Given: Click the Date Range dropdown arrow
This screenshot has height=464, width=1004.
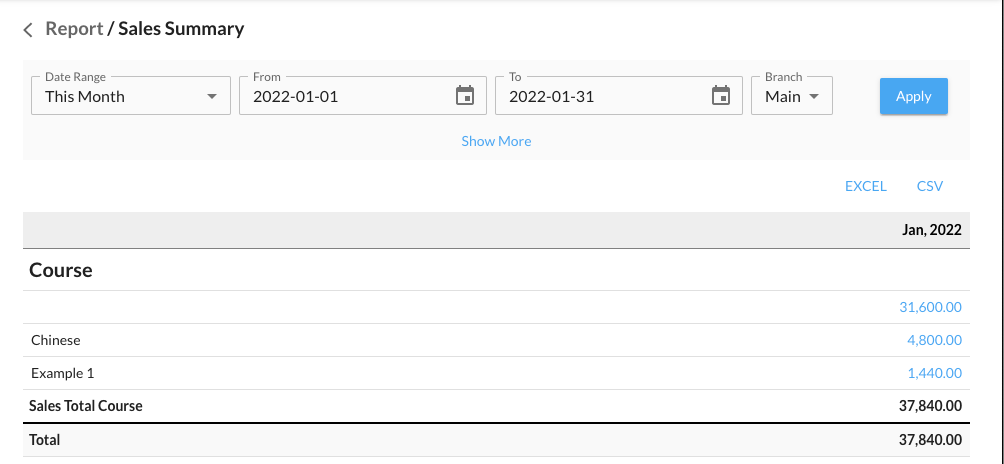Looking at the screenshot, I should (211, 97).
